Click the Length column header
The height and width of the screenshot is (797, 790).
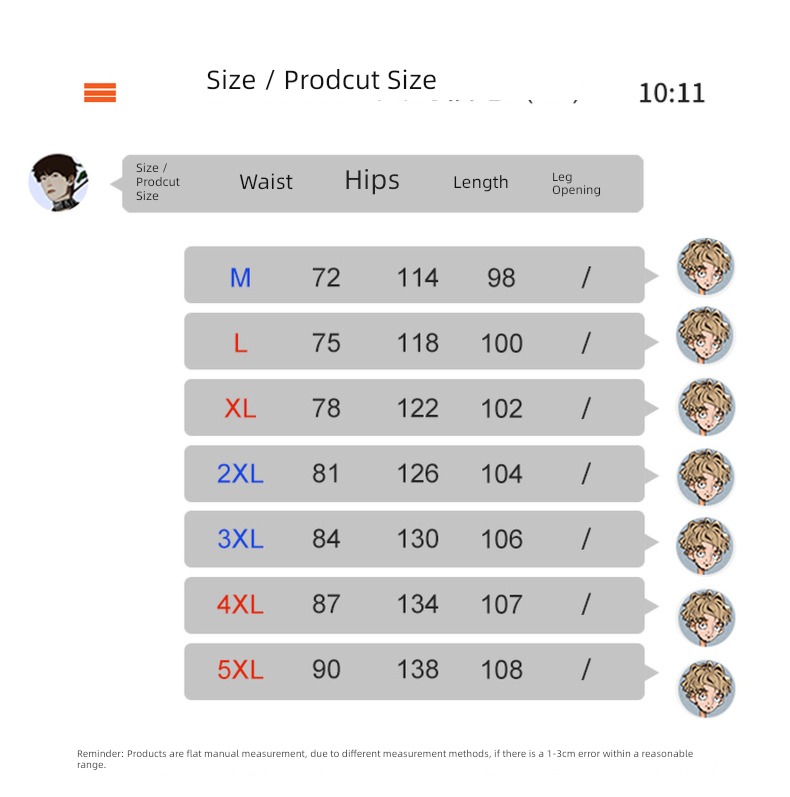tap(480, 182)
